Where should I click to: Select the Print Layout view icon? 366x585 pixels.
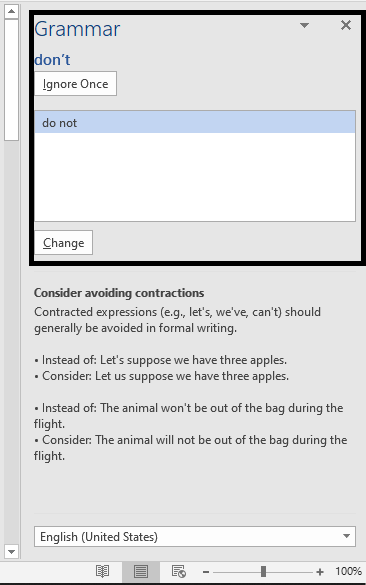pyautogui.click(x=141, y=571)
